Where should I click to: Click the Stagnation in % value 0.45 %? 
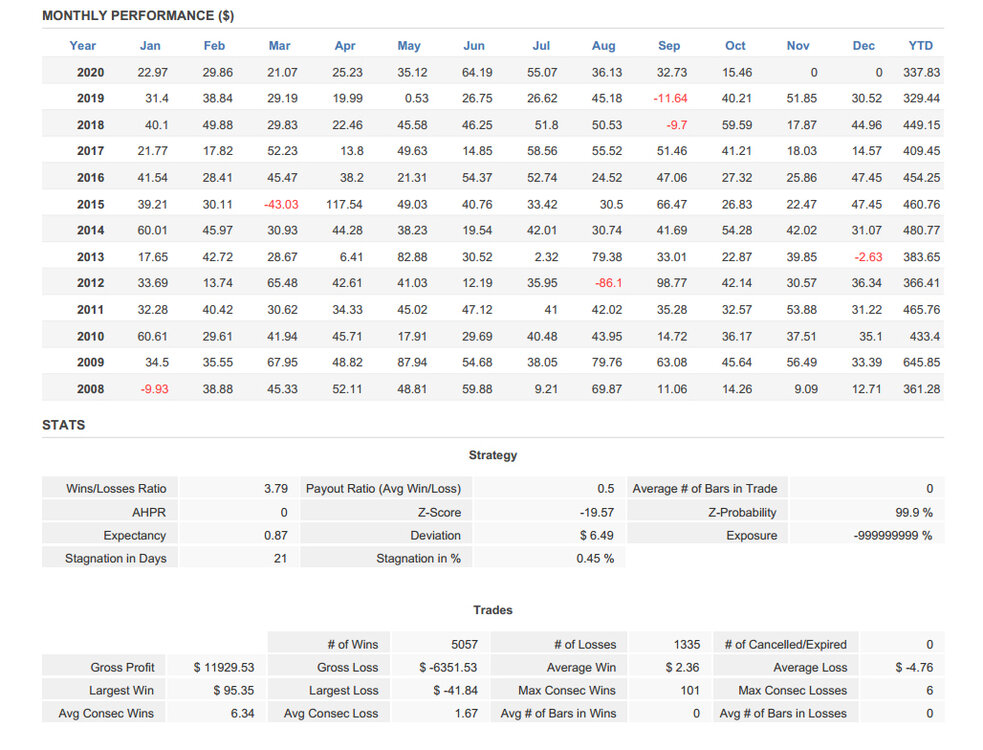pyautogui.click(x=595, y=559)
